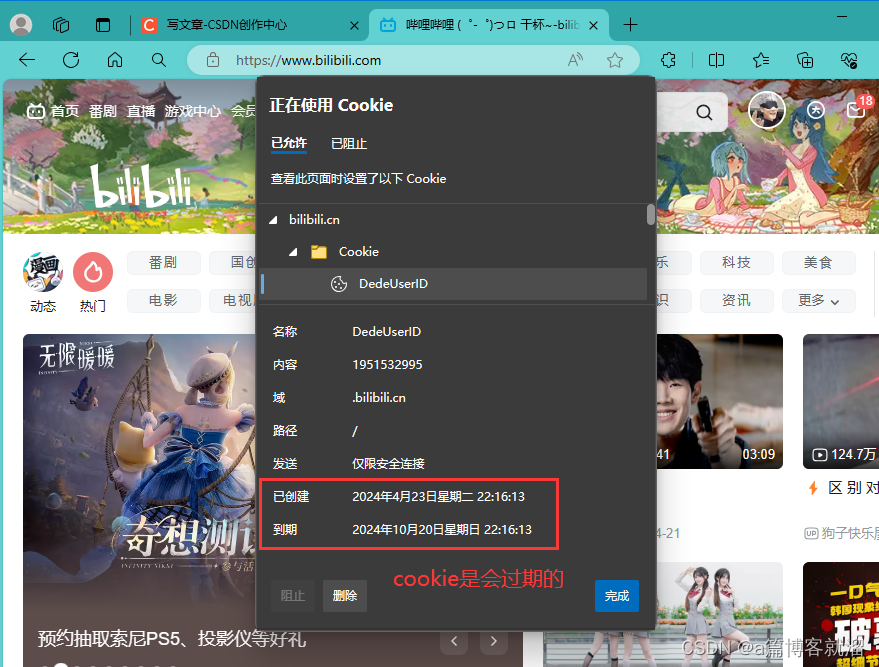Activate the read aloud icon

pyautogui.click(x=575, y=60)
